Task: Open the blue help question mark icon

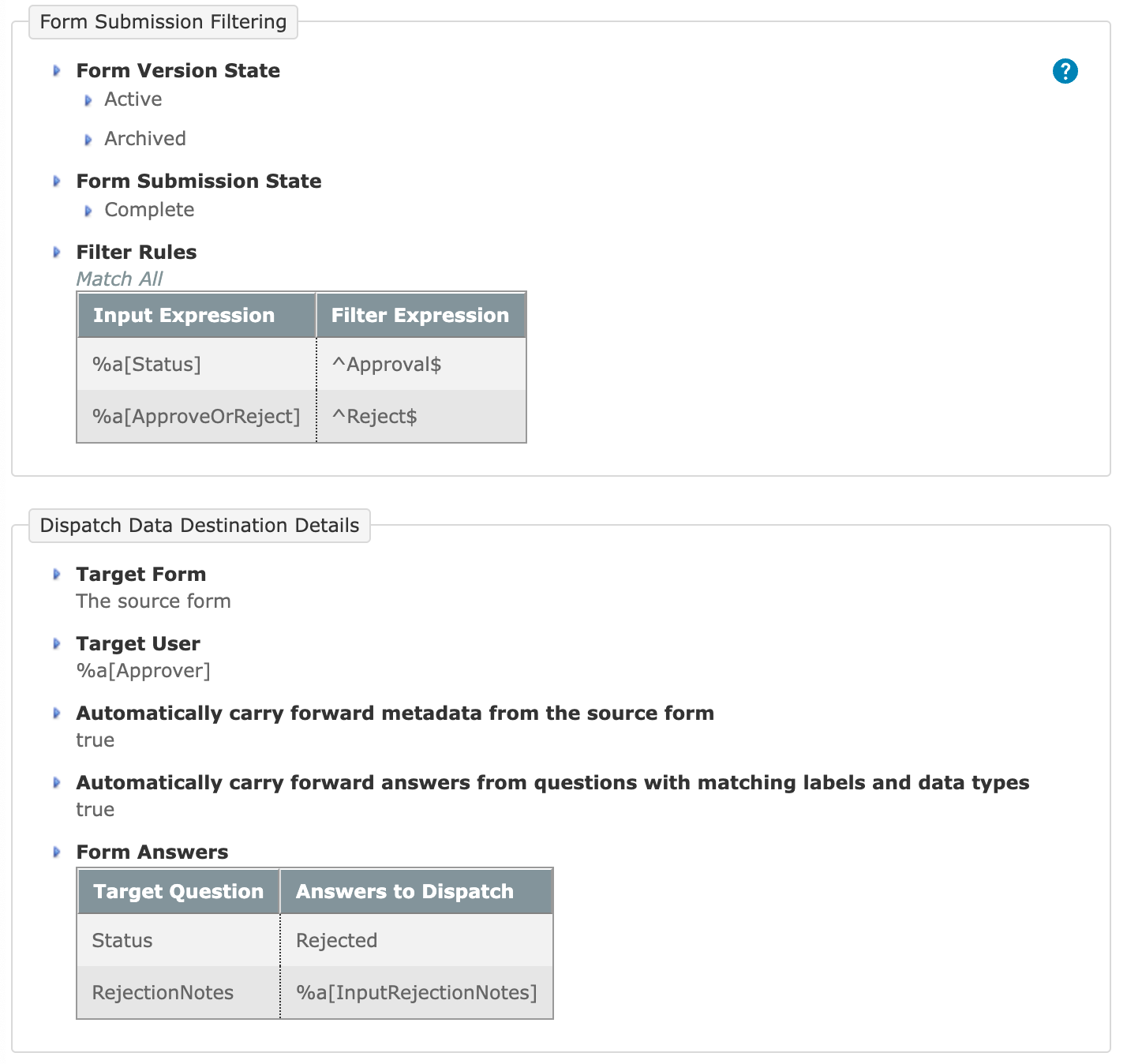Action: 1065,71
